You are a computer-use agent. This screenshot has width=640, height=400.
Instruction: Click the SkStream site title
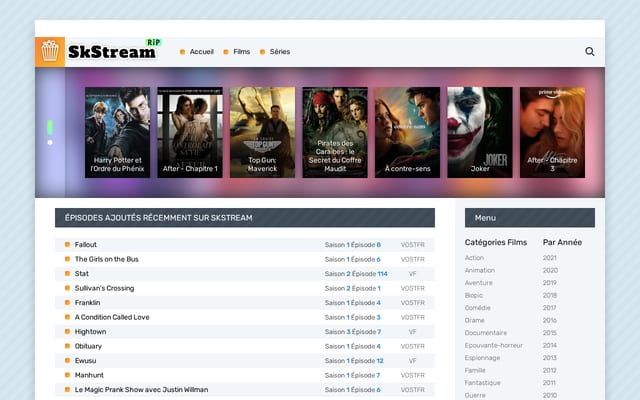111,52
